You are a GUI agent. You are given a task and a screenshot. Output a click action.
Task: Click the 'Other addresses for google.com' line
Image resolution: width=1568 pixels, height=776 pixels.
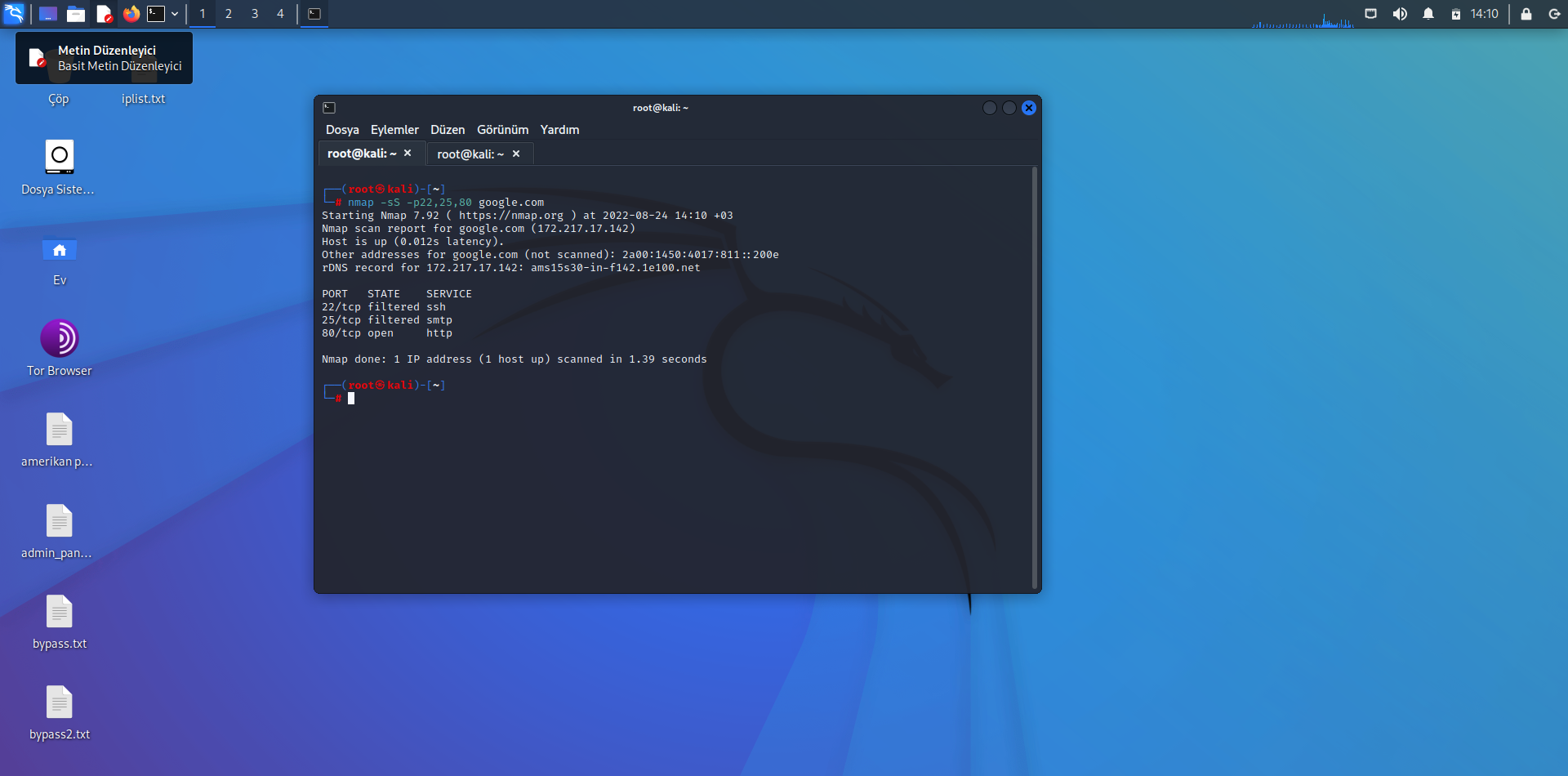click(x=550, y=255)
